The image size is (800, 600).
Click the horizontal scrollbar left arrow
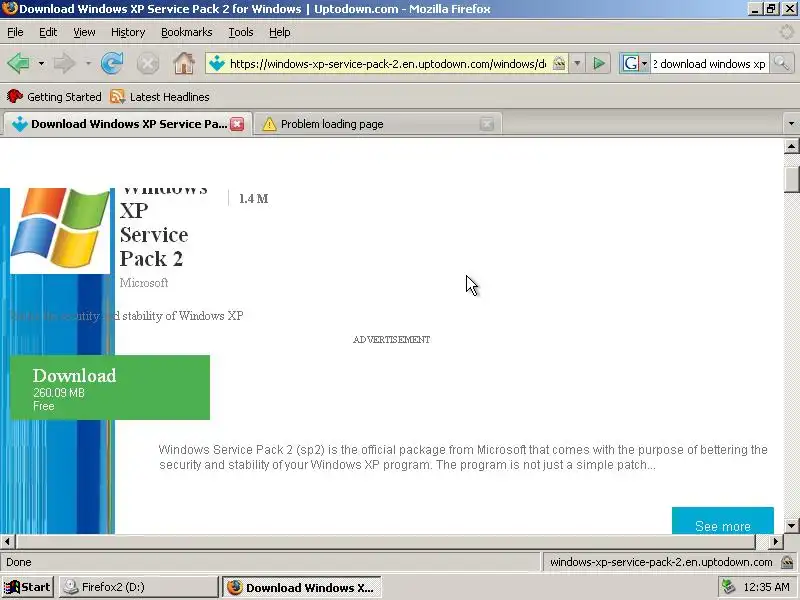[x=7, y=541]
